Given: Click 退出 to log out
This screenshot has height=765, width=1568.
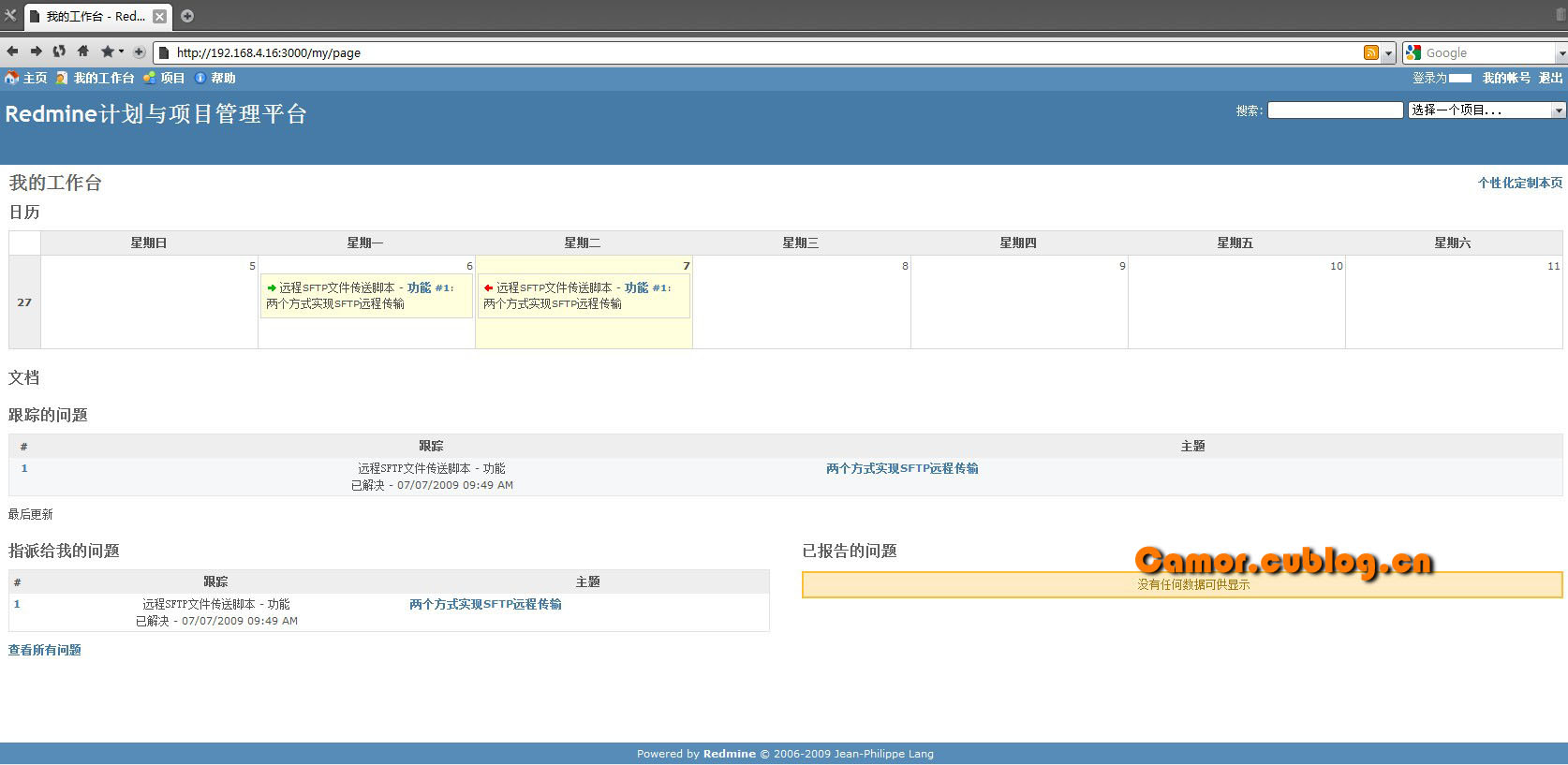Looking at the screenshot, I should (1551, 79).
